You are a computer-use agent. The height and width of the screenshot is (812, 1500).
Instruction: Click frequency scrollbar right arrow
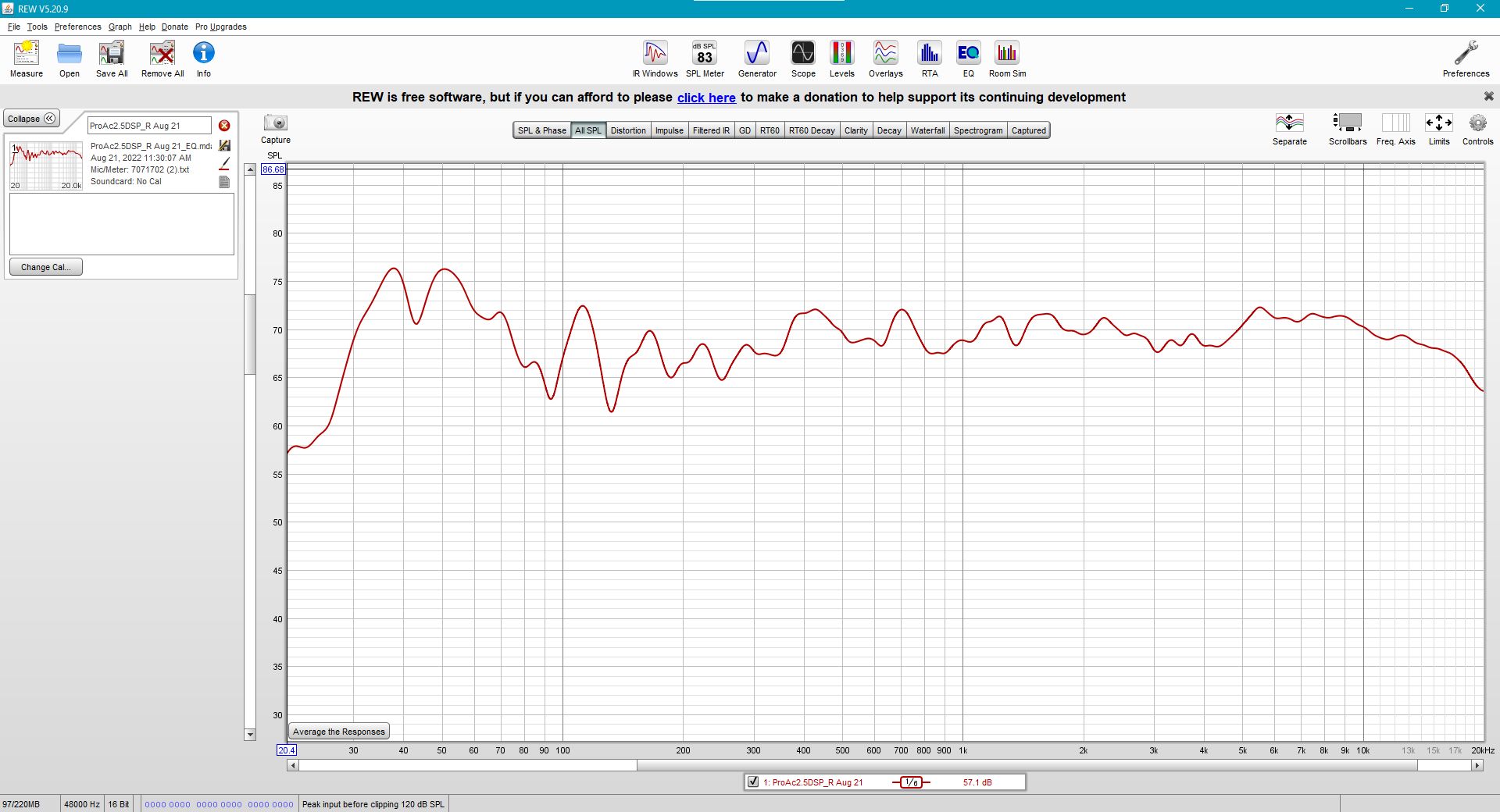coord(1477,765)
